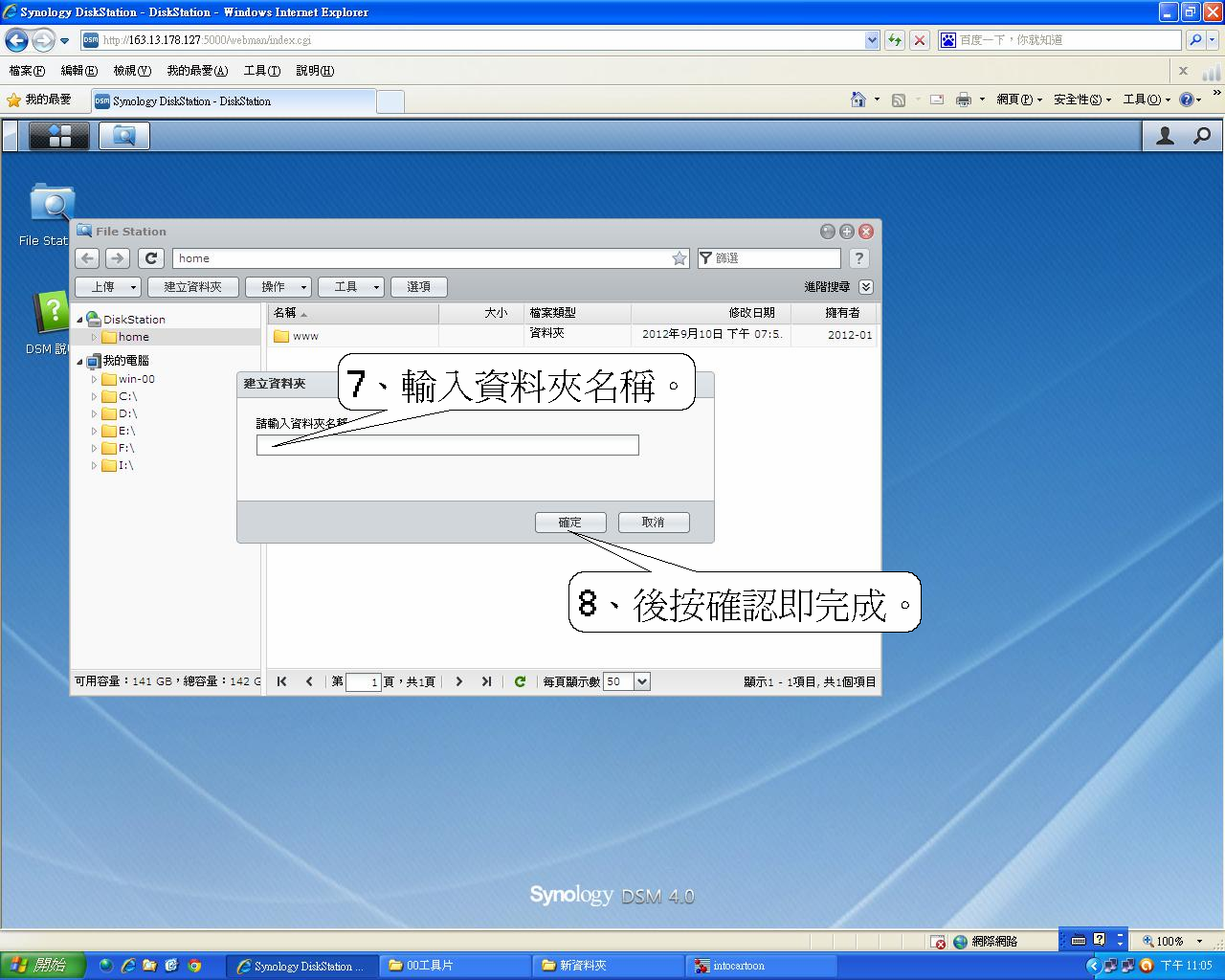Expand the win-00 folder node

tap(95, 379)
